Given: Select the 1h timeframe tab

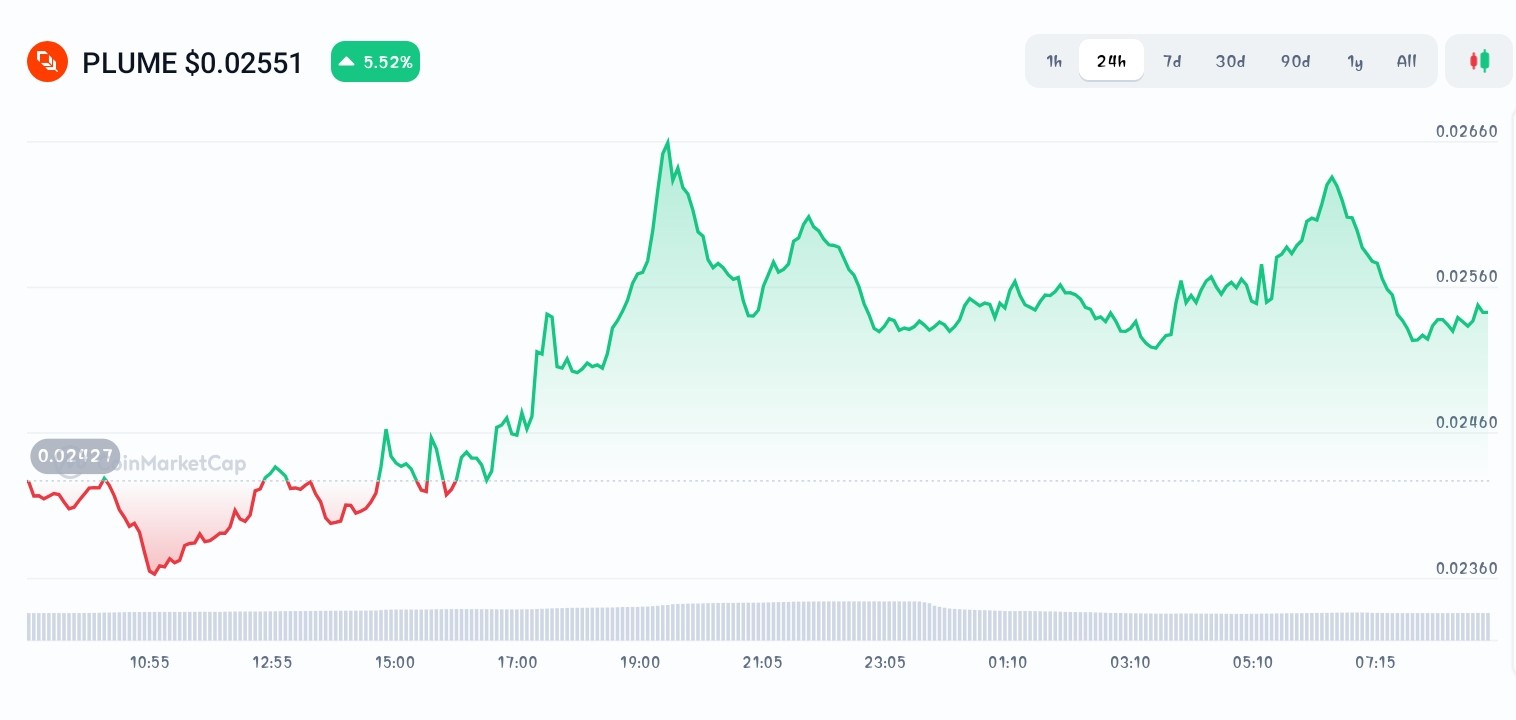Looking at the screenshot, I should (1054, 61).
